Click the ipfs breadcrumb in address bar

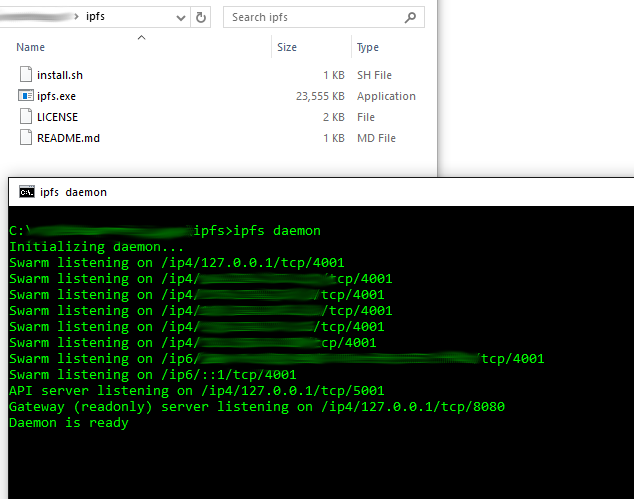click(95, 17)
